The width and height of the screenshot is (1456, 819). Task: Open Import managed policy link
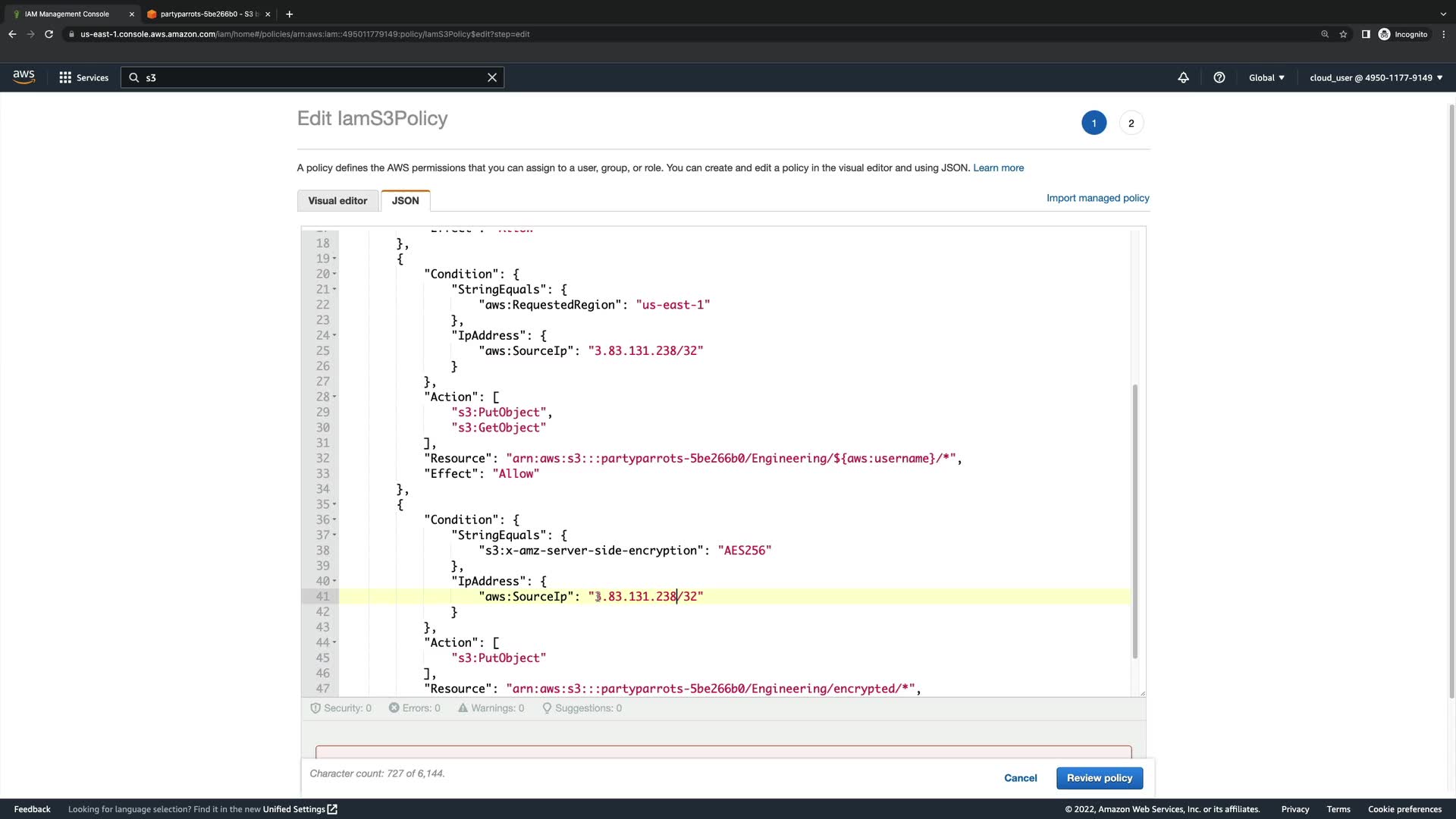pos(1097,198)
